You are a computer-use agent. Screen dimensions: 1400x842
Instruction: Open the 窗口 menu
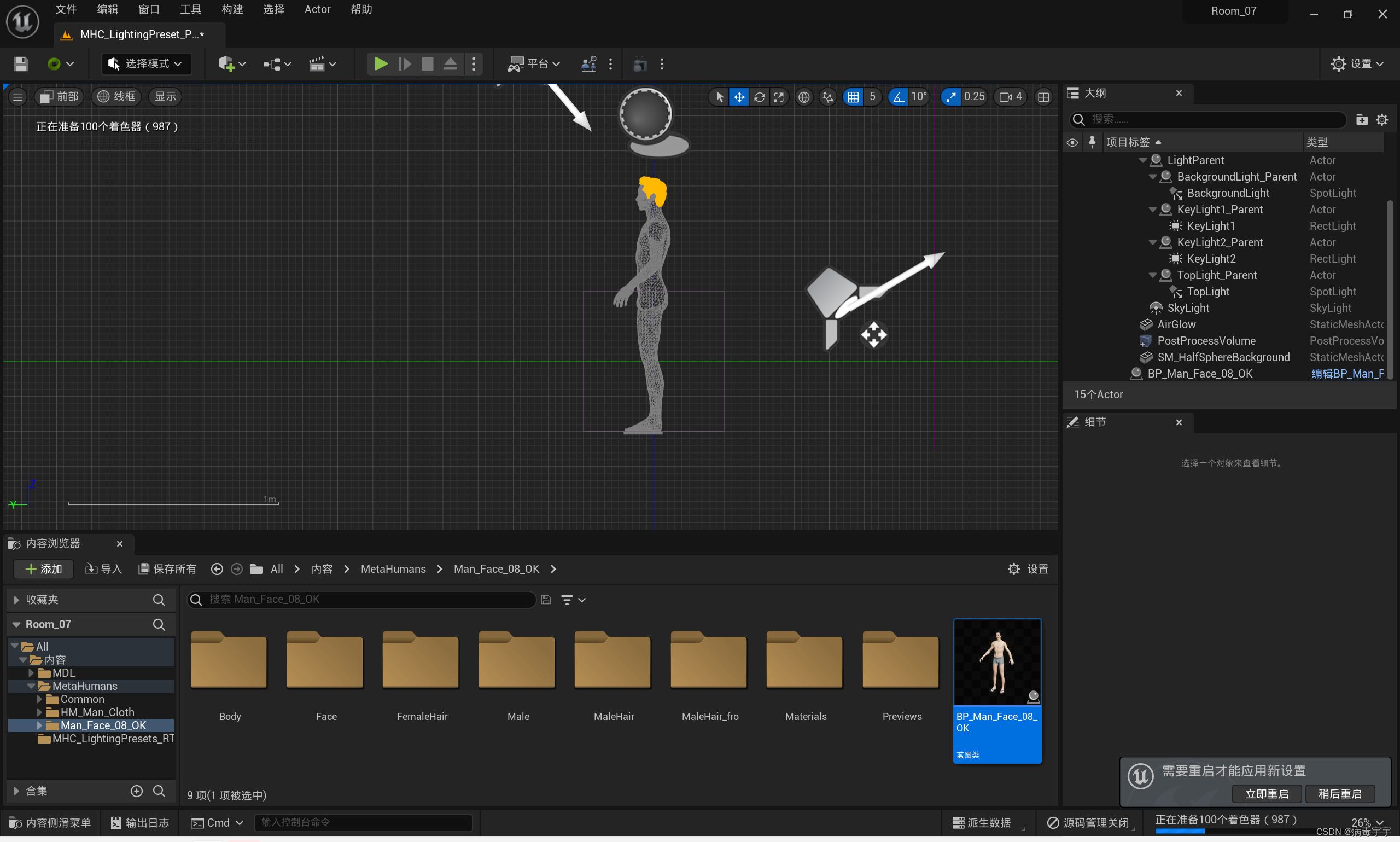[149, 10]
